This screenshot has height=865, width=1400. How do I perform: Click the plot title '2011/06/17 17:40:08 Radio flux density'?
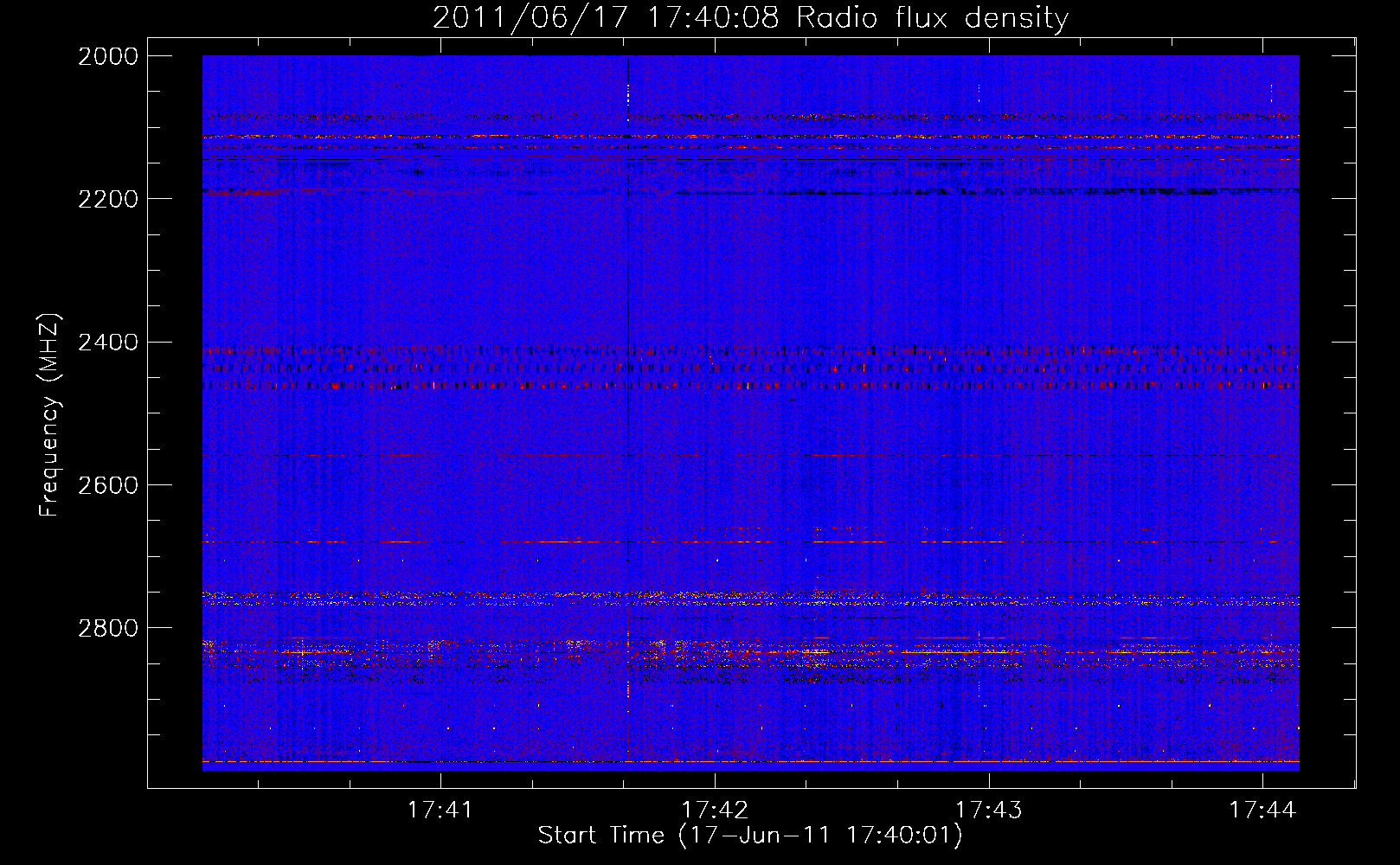(750, 17)
